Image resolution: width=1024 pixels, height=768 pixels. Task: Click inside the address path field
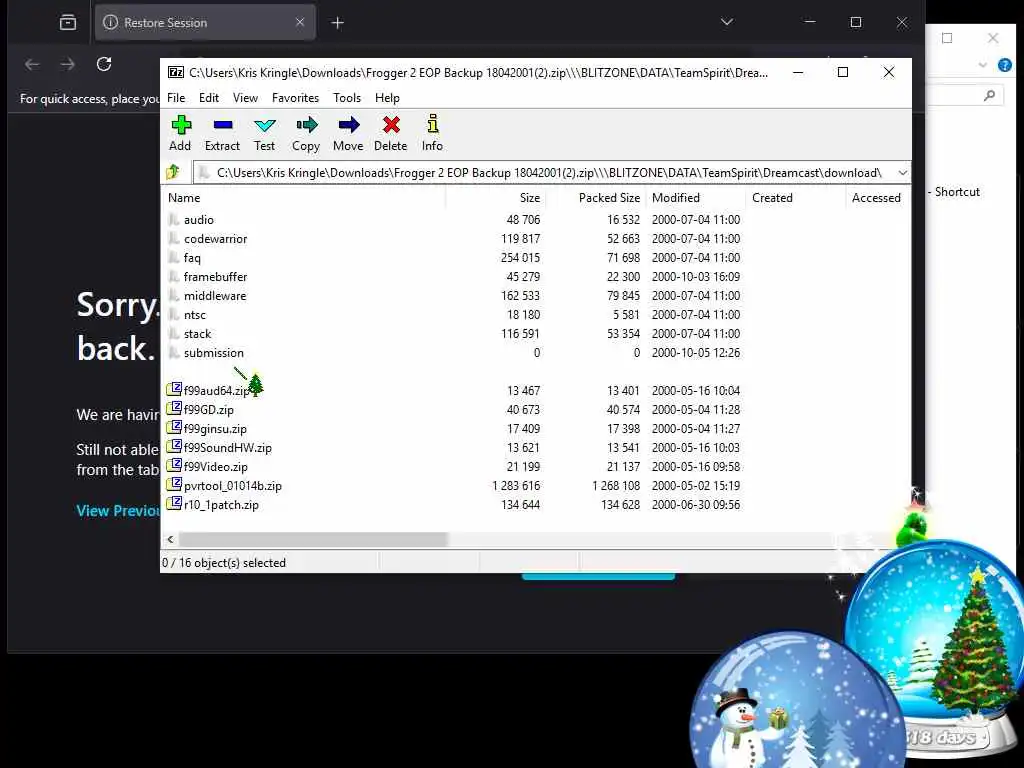point(549,172)
